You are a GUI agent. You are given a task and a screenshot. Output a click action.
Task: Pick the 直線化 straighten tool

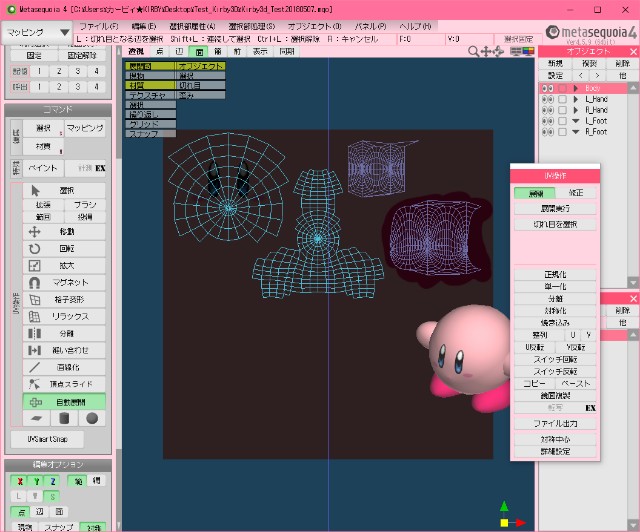coord(64,367)
